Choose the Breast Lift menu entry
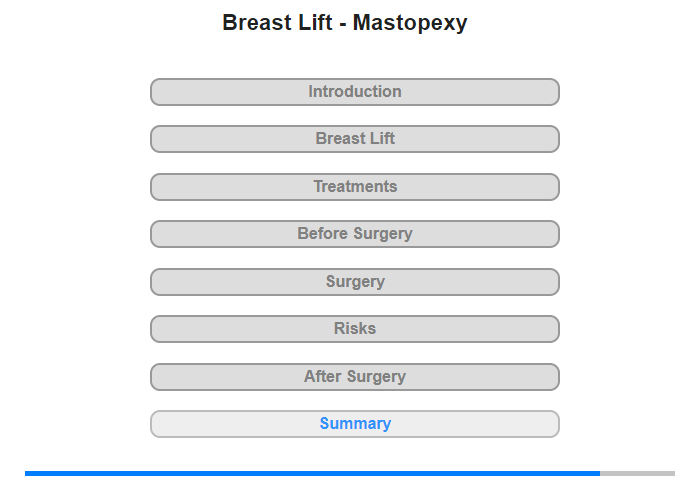 point(355,139)
